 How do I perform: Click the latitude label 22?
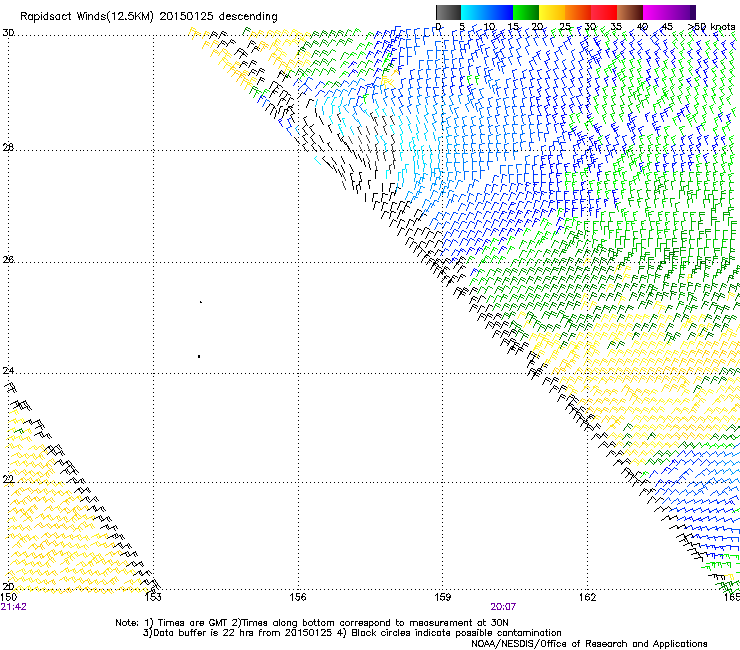(x=8, y=479)
